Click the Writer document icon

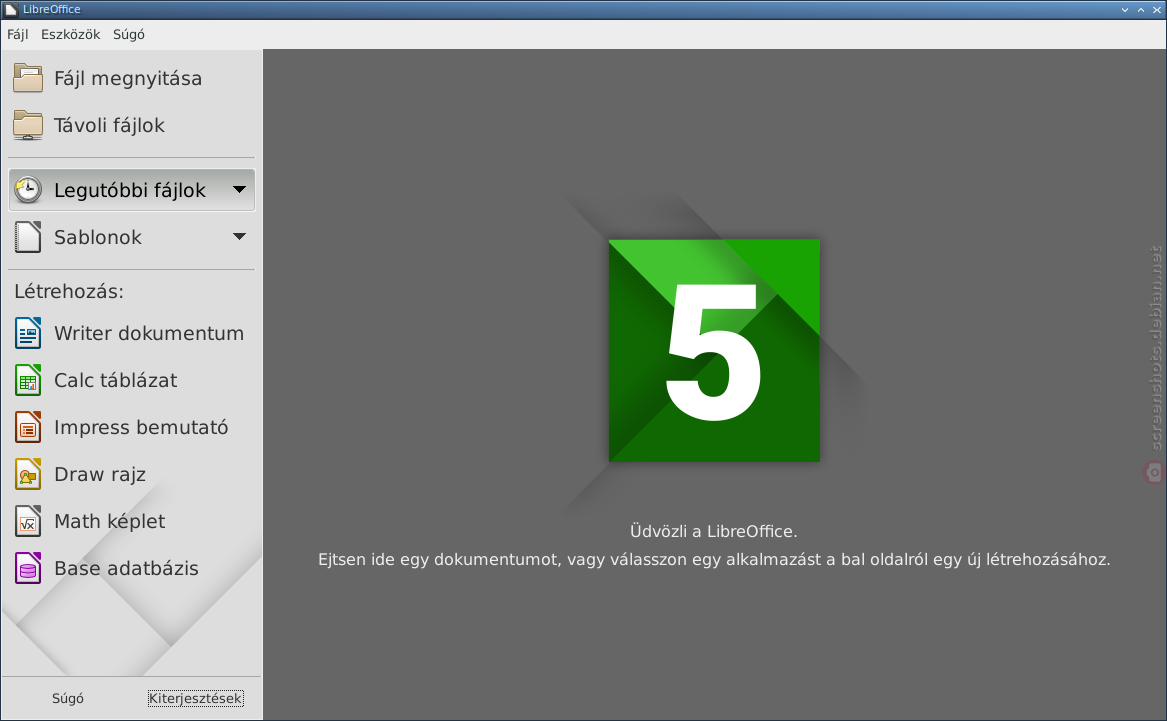pos(28,333)
